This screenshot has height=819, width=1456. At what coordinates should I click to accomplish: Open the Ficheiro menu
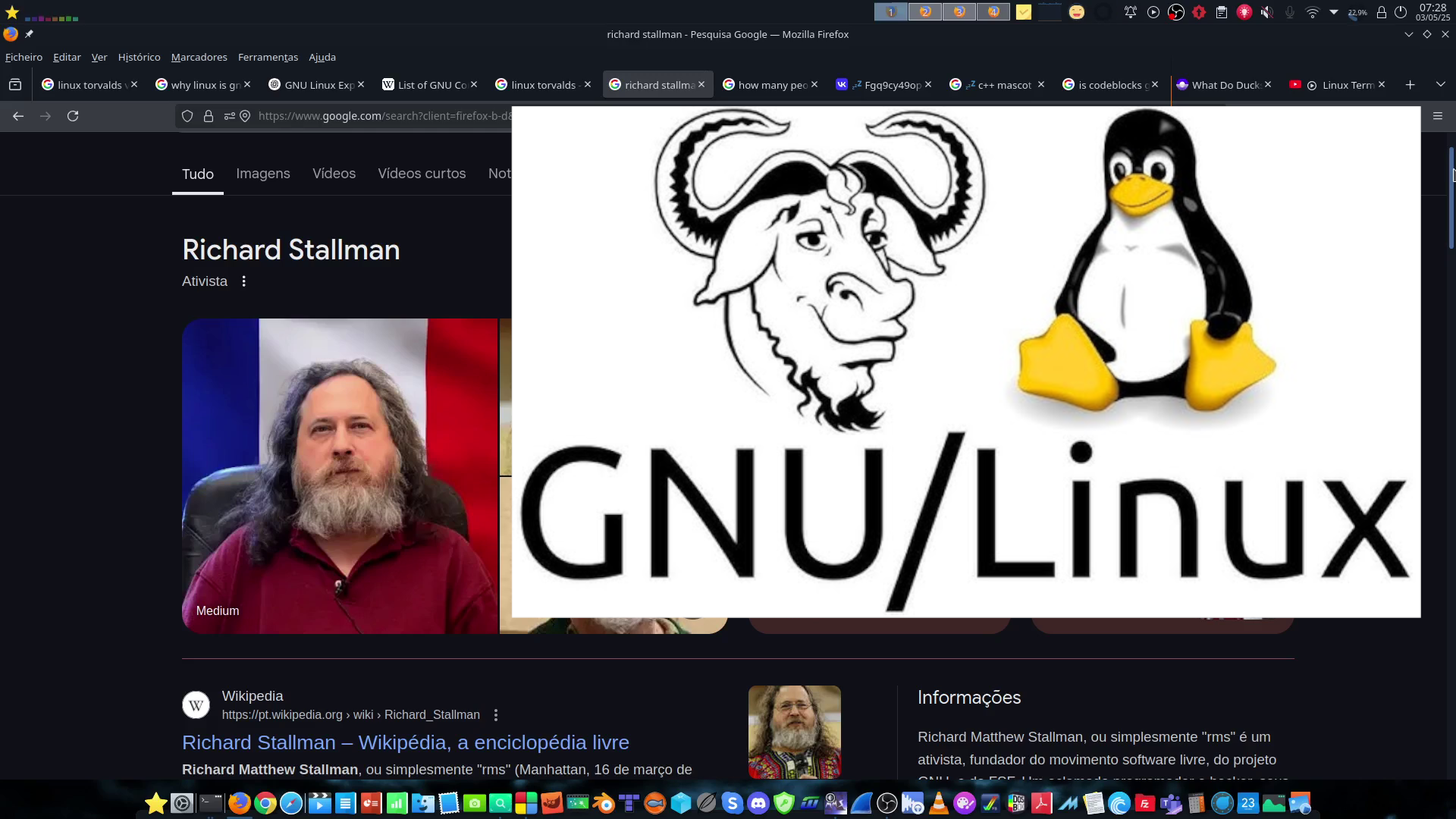[24, 57]
